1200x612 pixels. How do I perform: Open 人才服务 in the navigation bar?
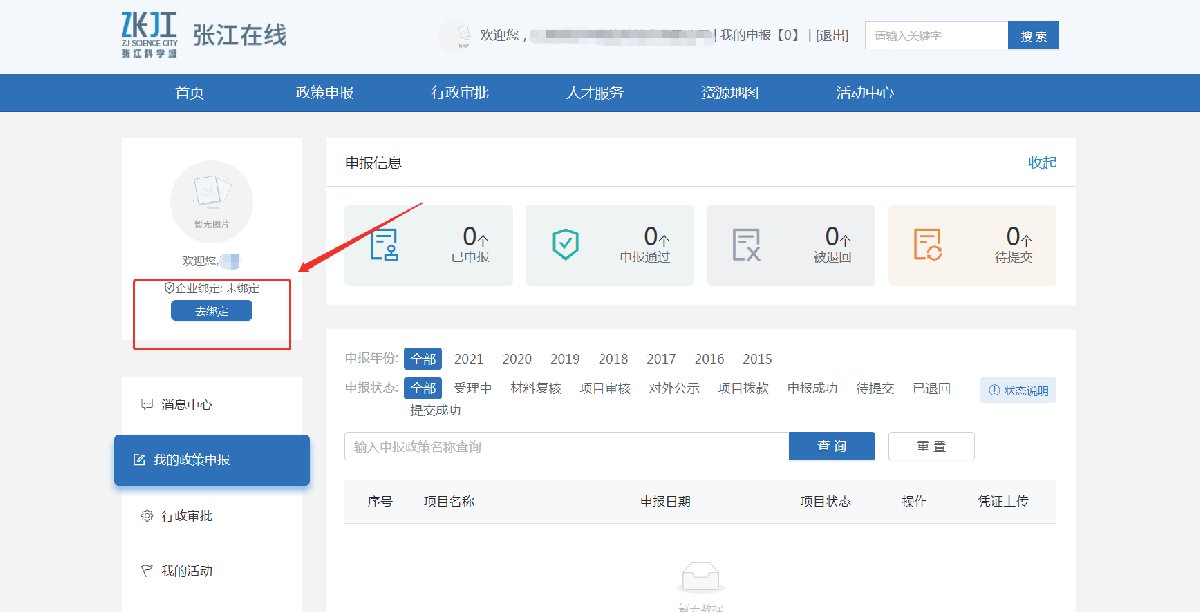coord(595,93)
